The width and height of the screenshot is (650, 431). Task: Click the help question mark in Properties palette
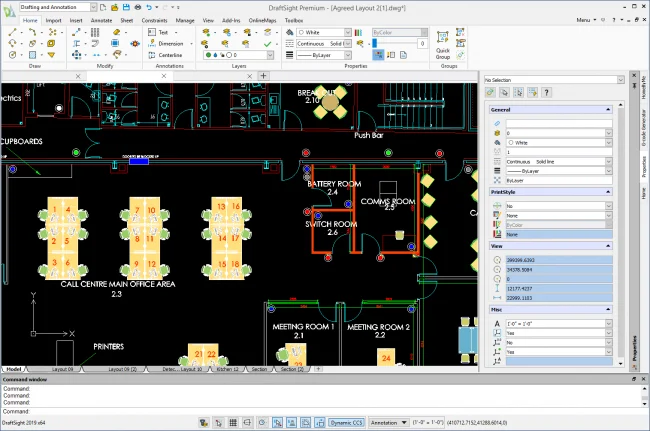click(546, 92)
